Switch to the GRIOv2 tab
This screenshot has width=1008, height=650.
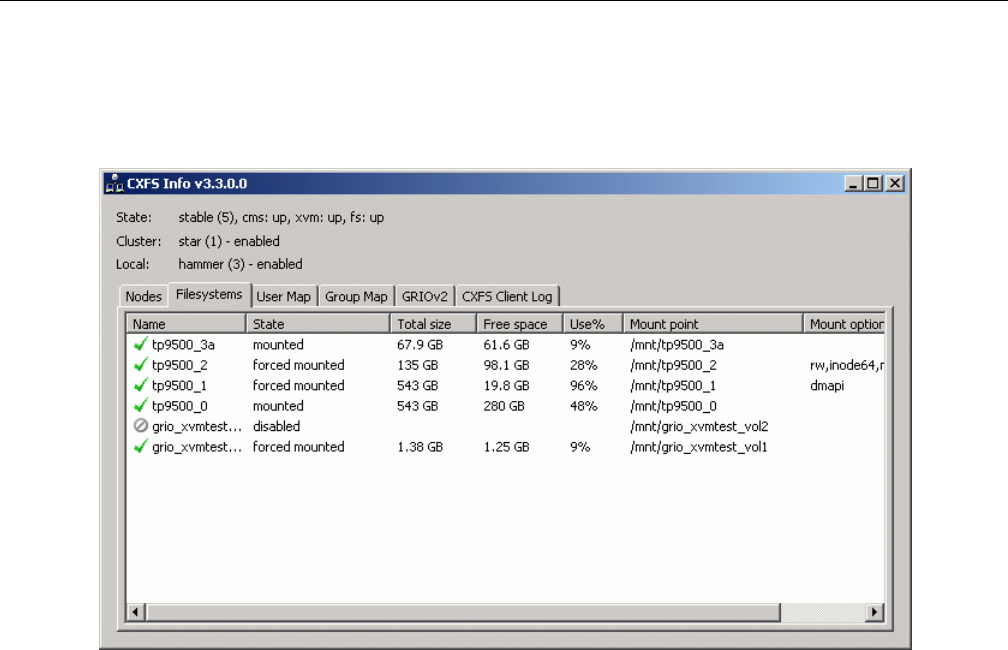pos(424,296)
